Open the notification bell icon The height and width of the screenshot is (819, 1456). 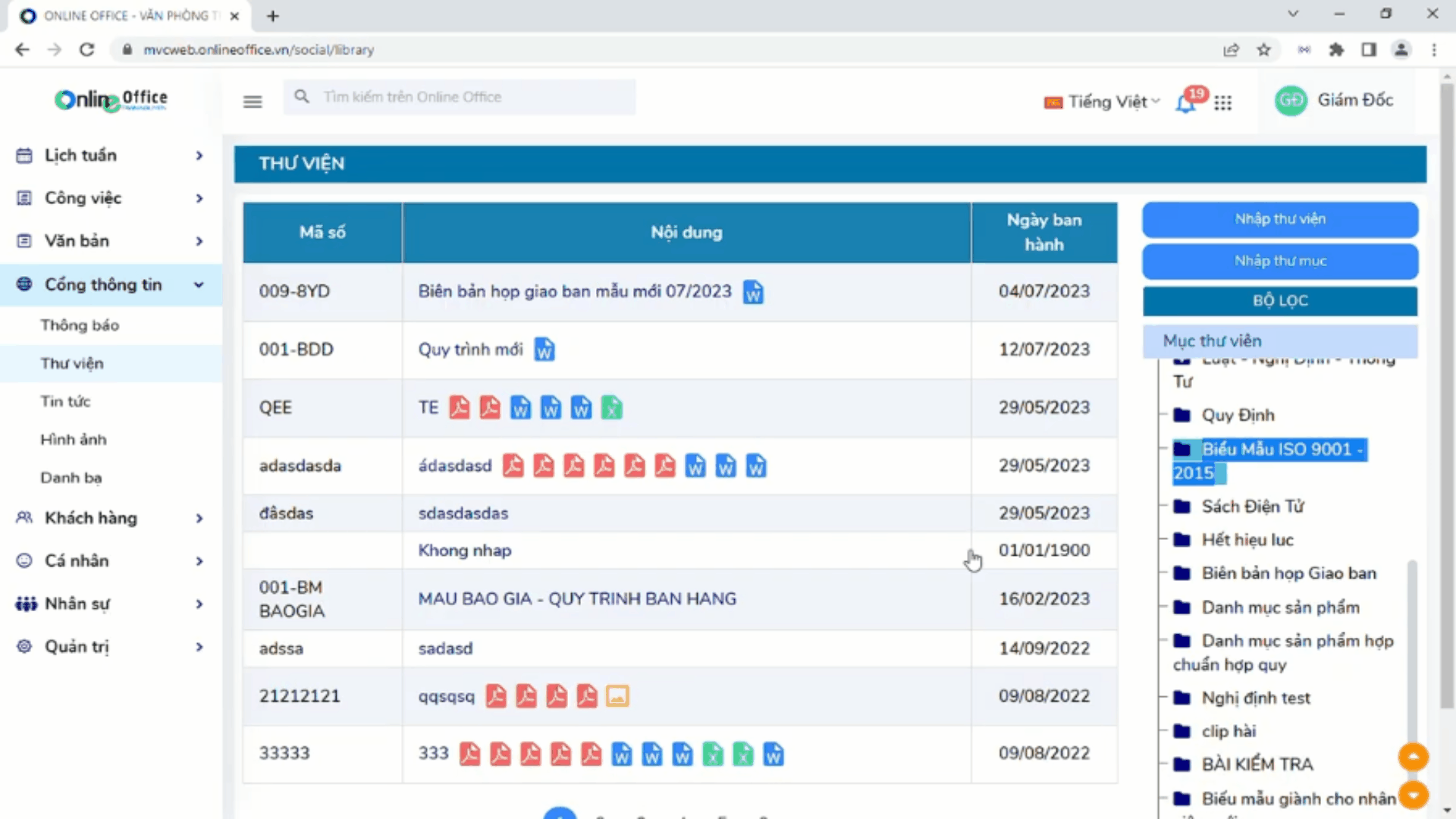pos(1185,103)
